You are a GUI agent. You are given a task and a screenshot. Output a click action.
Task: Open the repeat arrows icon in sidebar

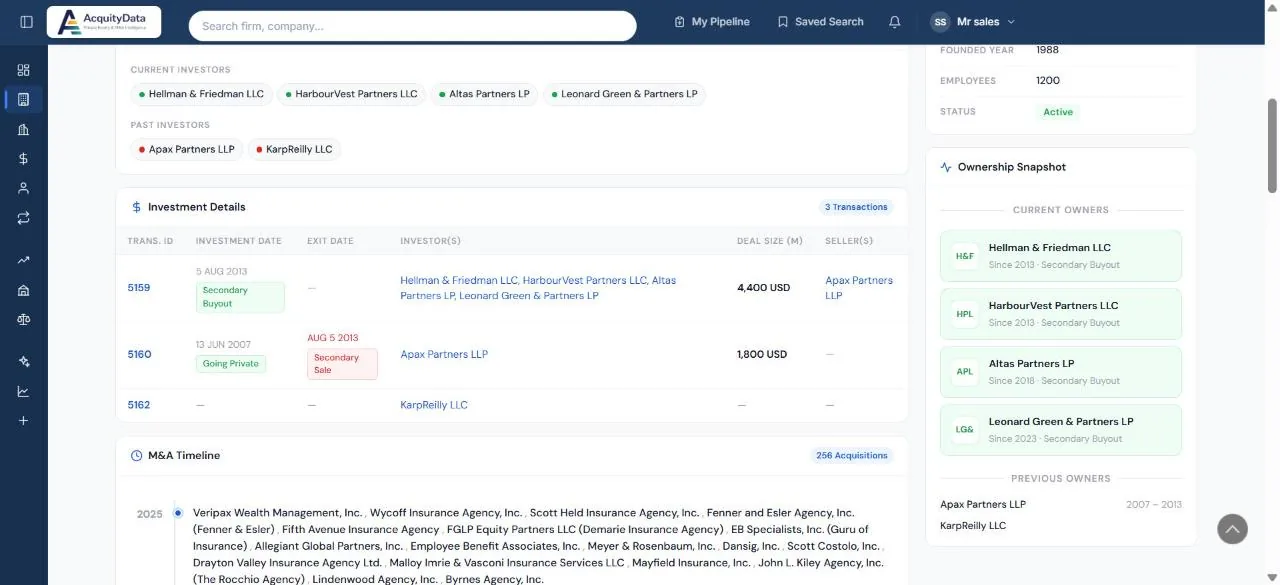[24, 217]
